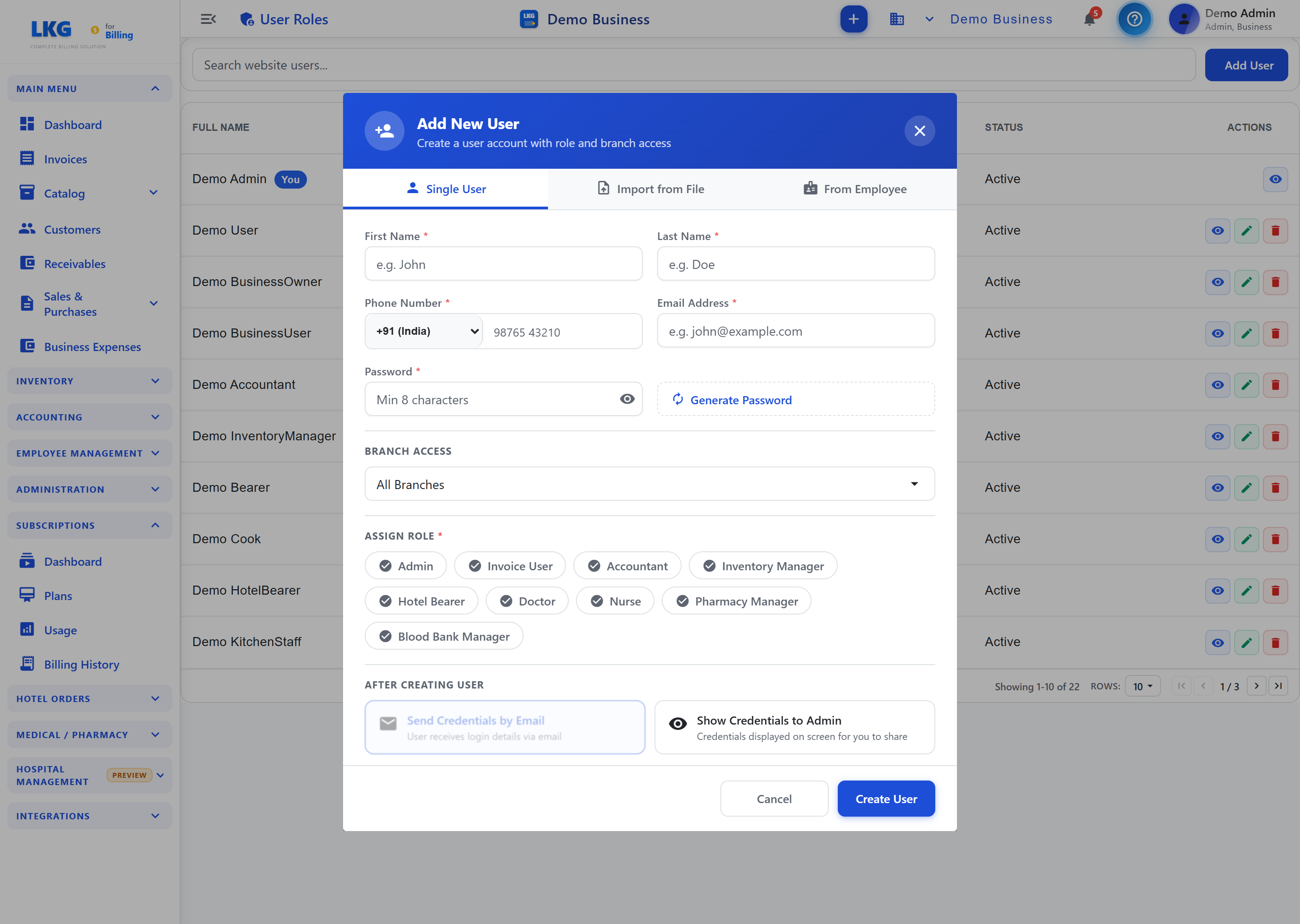Image resolution: width=1300 pixels, height=924 pixels.
Task: Open Business Expenses in the sidebar
Action: pos(92,346)
